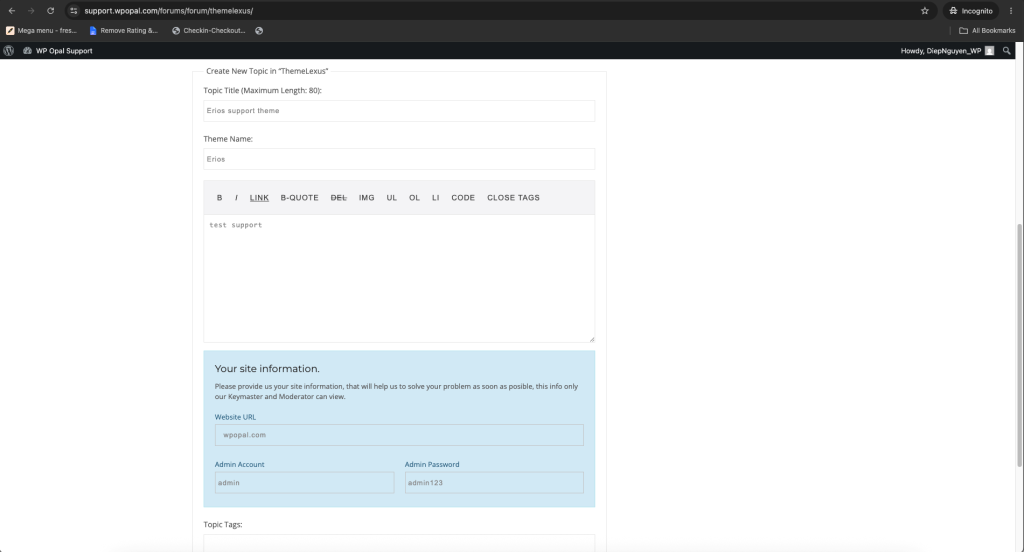Open the Mega menu bookmark

coord(41,31)
